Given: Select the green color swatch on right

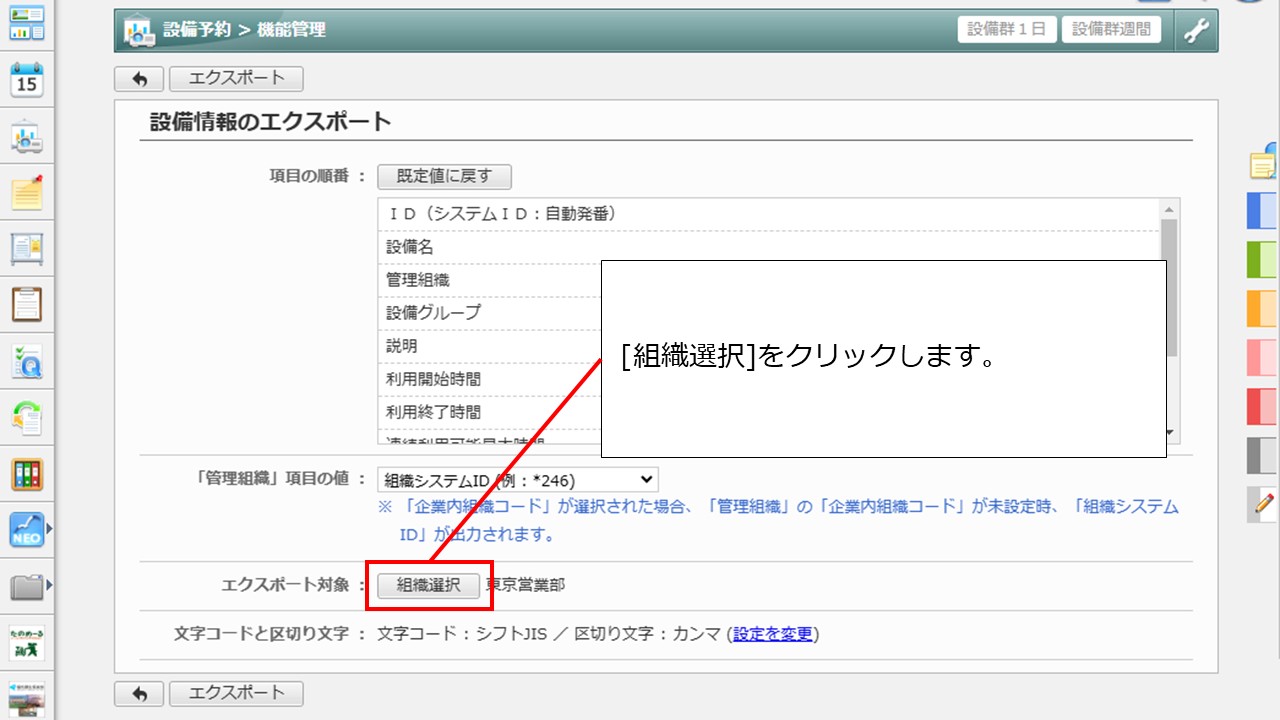Looking at the screenshot, I should pos(1262,259).
